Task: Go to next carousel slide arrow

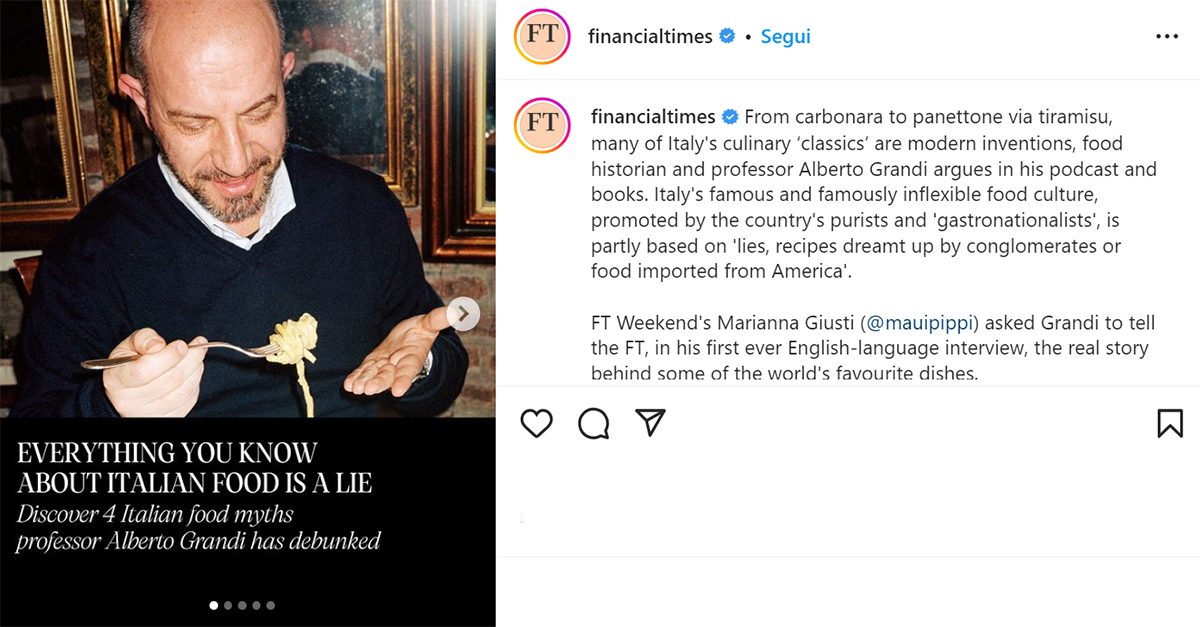Action: (462, 314)
